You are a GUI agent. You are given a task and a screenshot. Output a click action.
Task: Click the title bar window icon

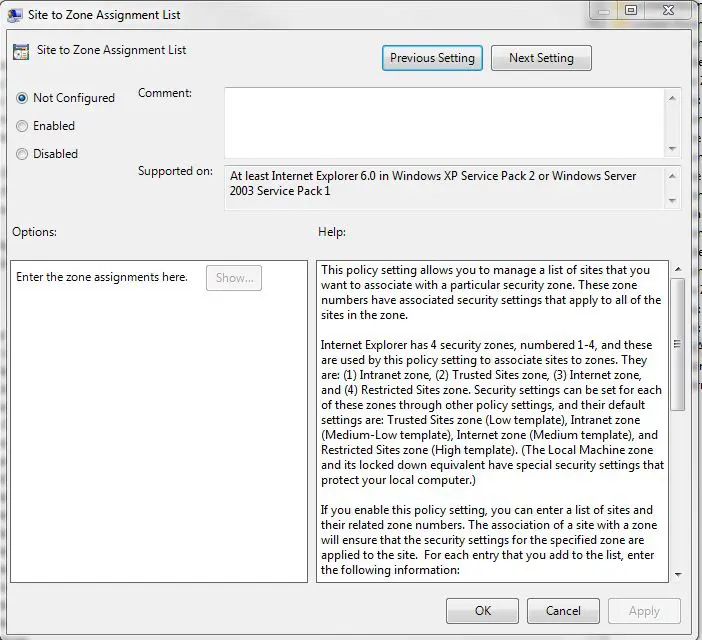[x=15, y=15]
